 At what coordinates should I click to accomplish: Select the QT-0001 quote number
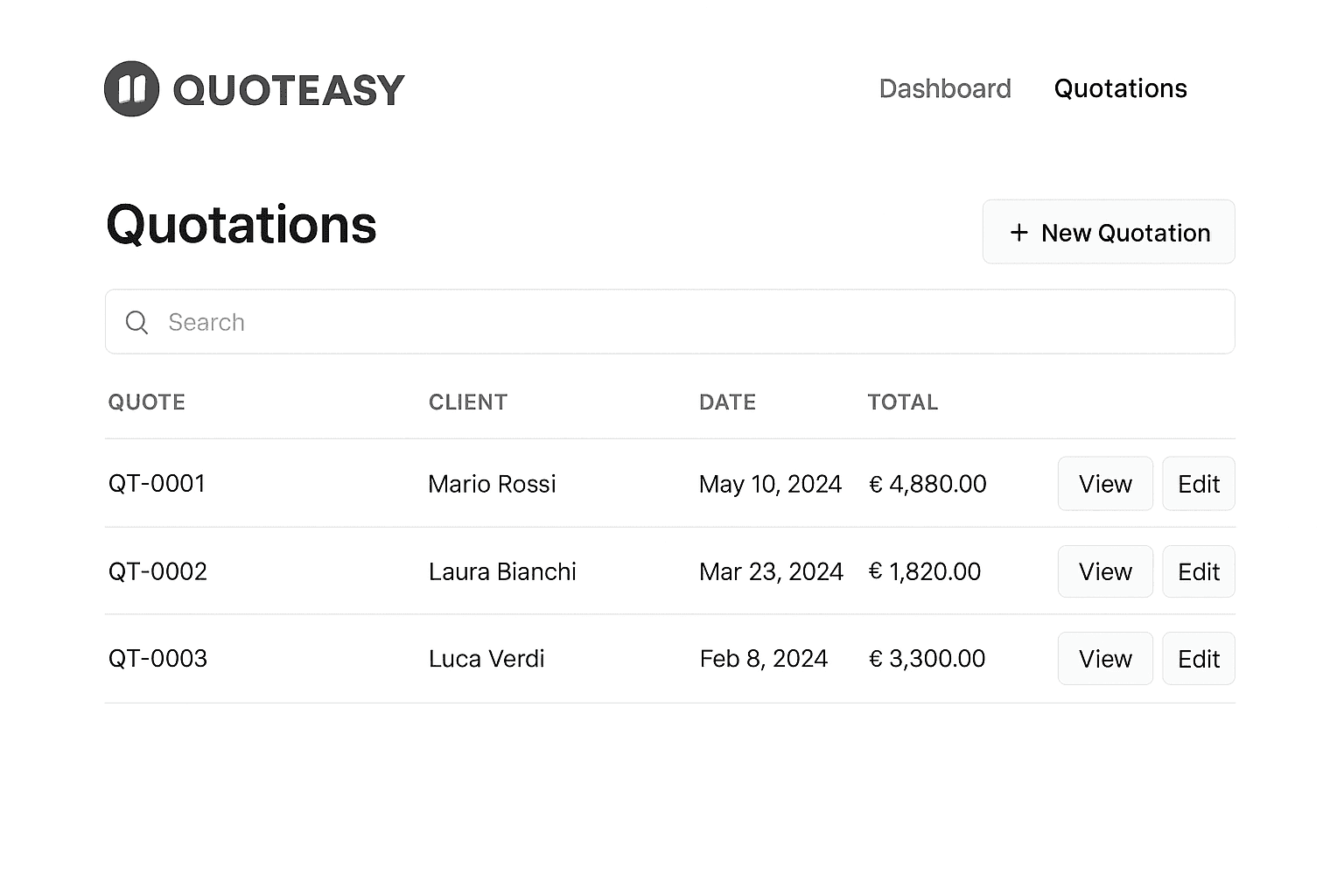pos(157,484)
